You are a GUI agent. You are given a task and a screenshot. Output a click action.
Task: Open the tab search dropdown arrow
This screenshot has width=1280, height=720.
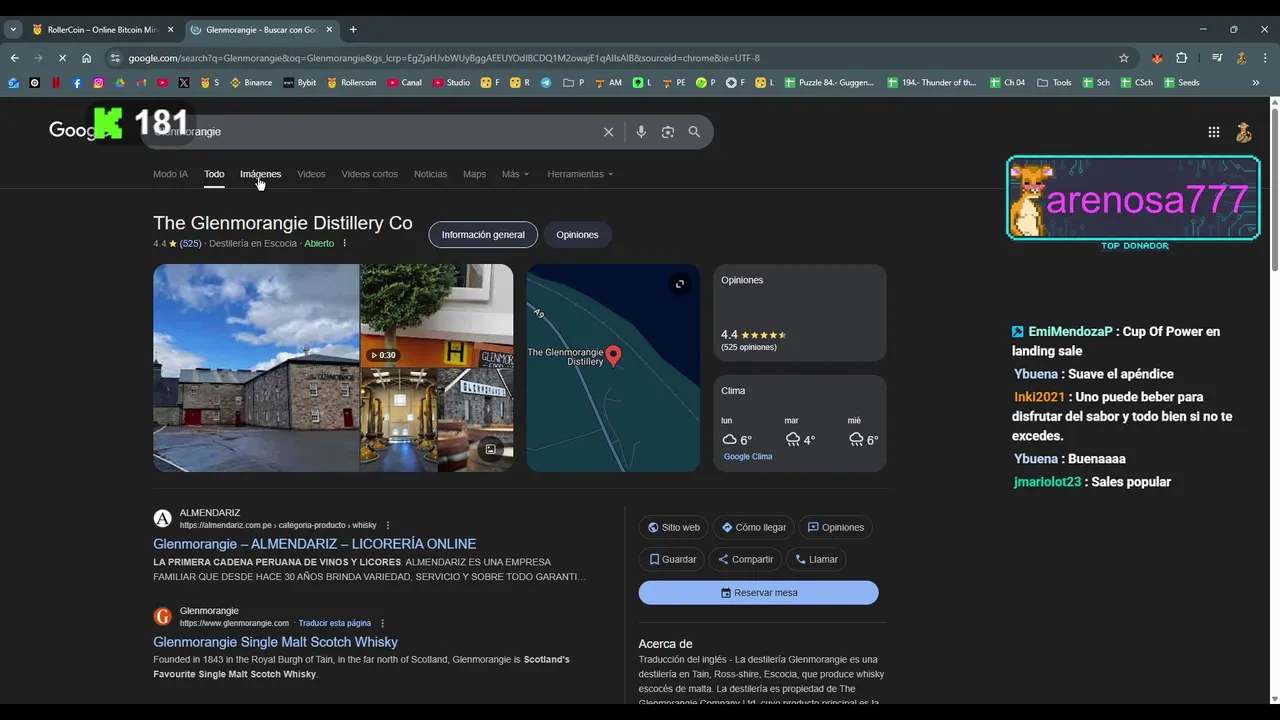point(13,30)
